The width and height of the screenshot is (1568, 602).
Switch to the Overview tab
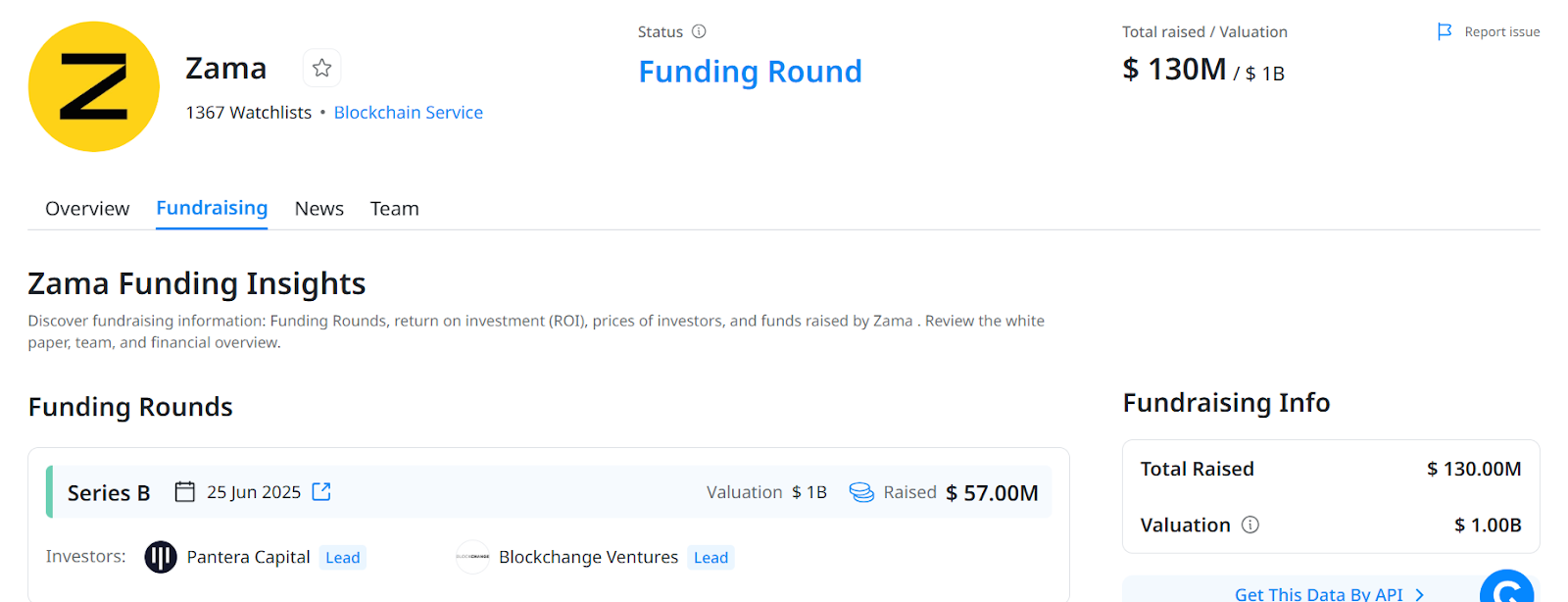(x=87, y=209)
